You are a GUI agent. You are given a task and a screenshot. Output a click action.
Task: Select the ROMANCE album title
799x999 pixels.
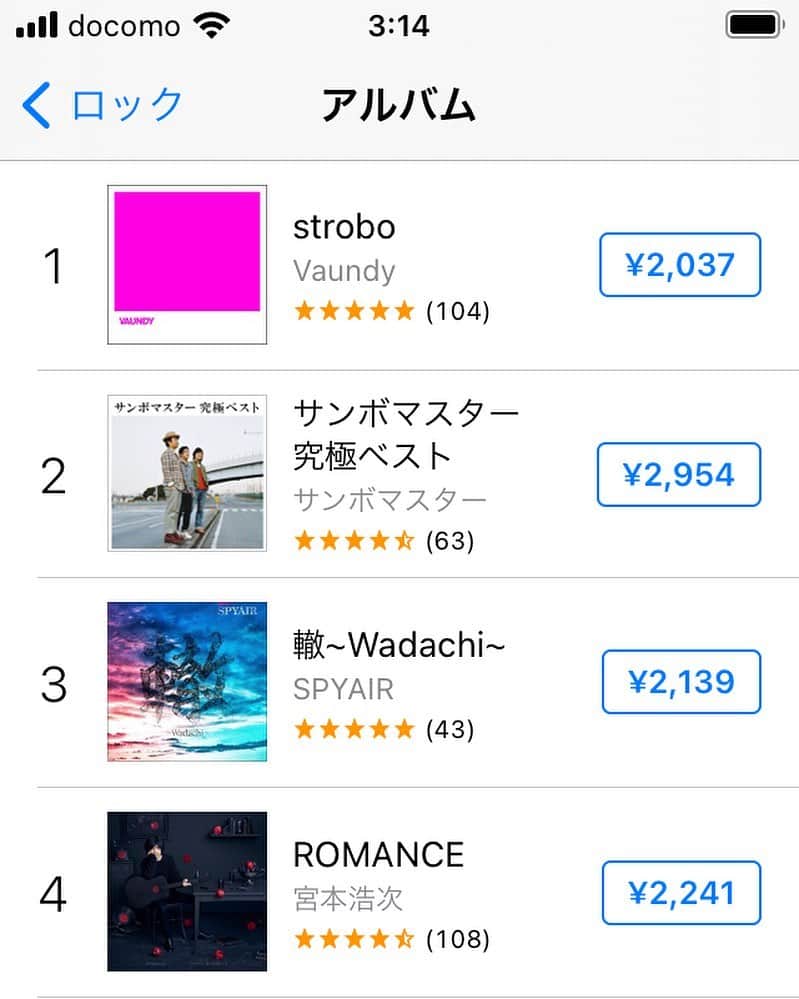pos(378,854)
